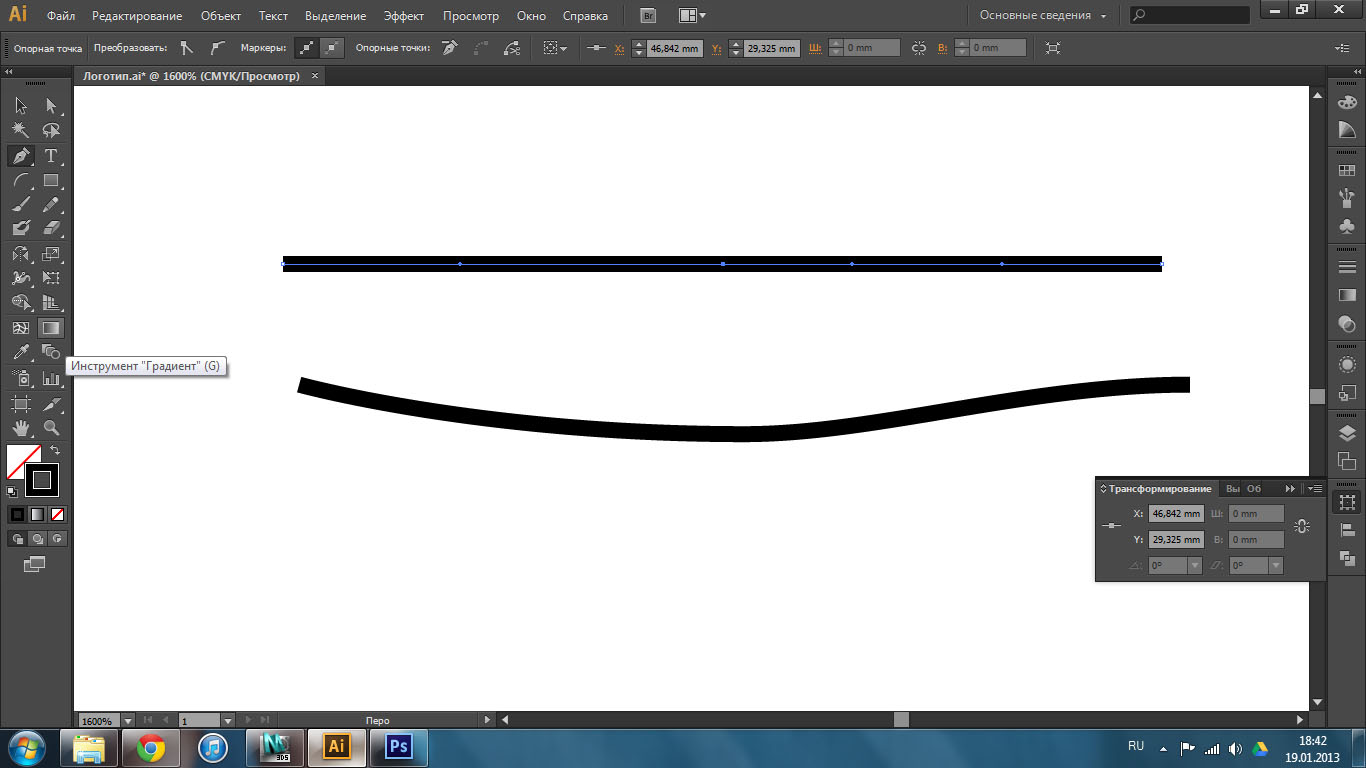
Task: Select the Artboard tool
Action: tap(21, 403)
